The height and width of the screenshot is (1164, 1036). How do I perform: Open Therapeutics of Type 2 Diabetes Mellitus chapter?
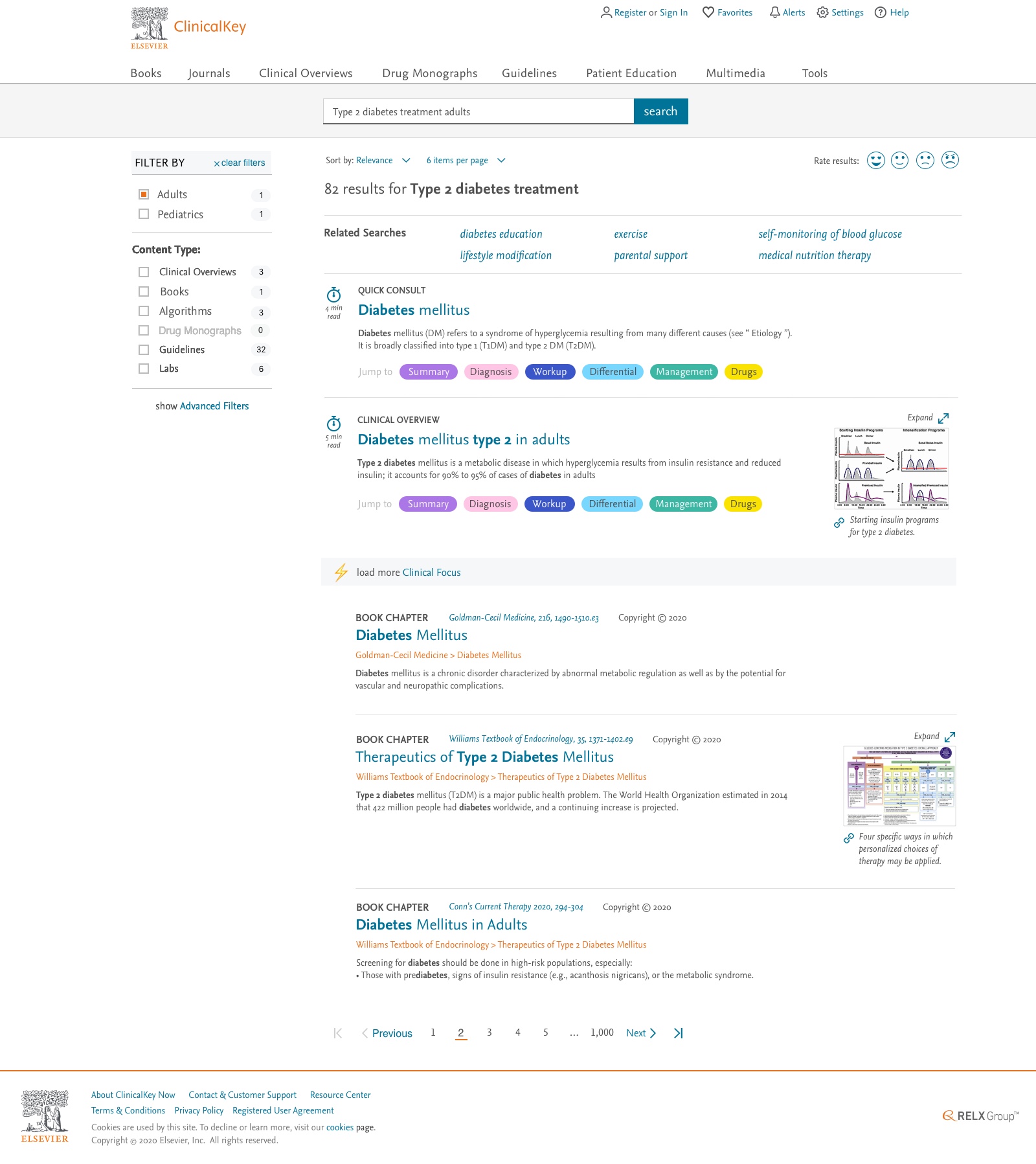pyautogui.click(x=484, y=757)
